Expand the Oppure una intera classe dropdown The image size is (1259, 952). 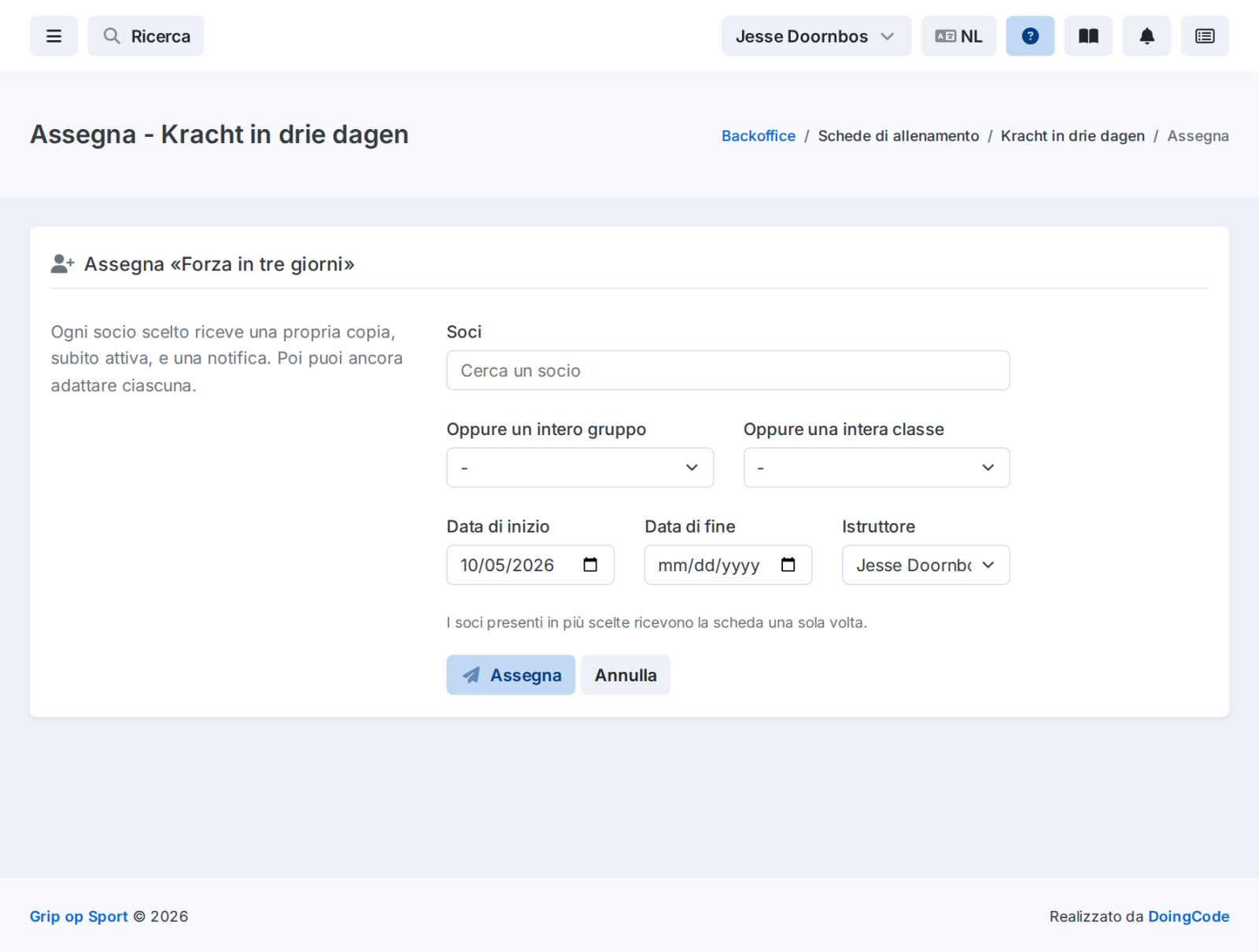(877, 467)
